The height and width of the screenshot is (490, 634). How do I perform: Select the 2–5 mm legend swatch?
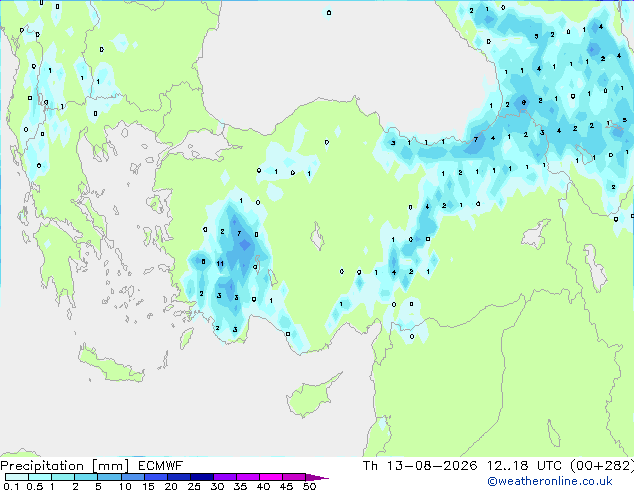86,477
